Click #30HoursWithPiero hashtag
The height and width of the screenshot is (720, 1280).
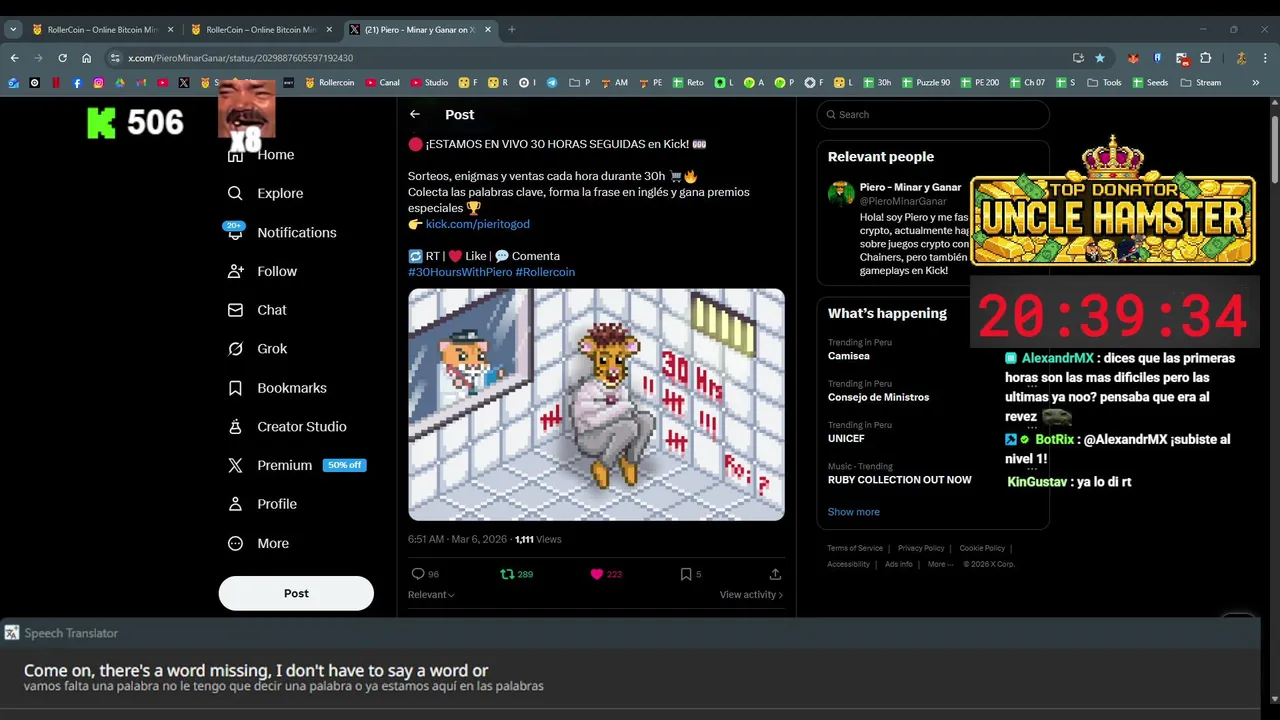coord(460,272)
